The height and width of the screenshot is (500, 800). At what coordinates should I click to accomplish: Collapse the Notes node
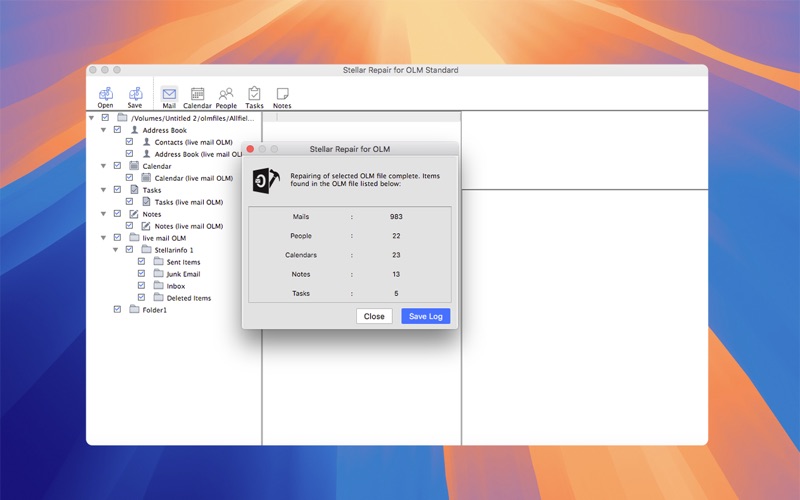[x=104, y=214]
